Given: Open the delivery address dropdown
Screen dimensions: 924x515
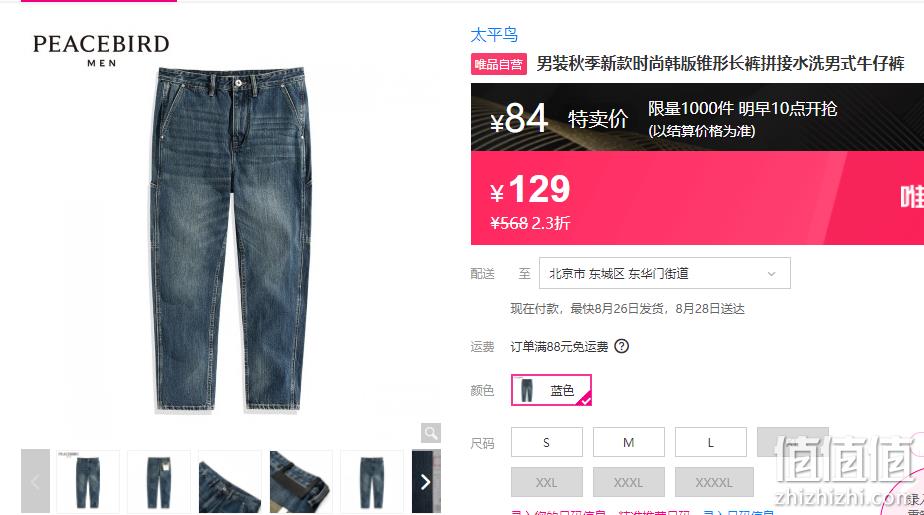Looking at the screenshot, I should 665,273.
